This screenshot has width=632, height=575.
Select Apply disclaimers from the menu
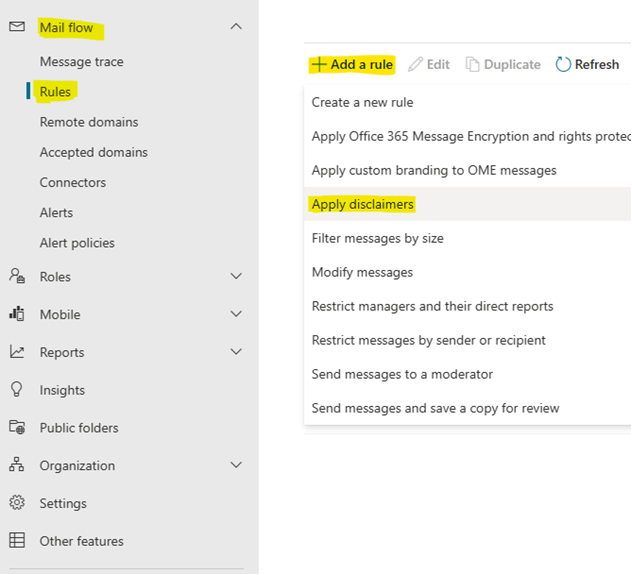(x=468, y=204)
